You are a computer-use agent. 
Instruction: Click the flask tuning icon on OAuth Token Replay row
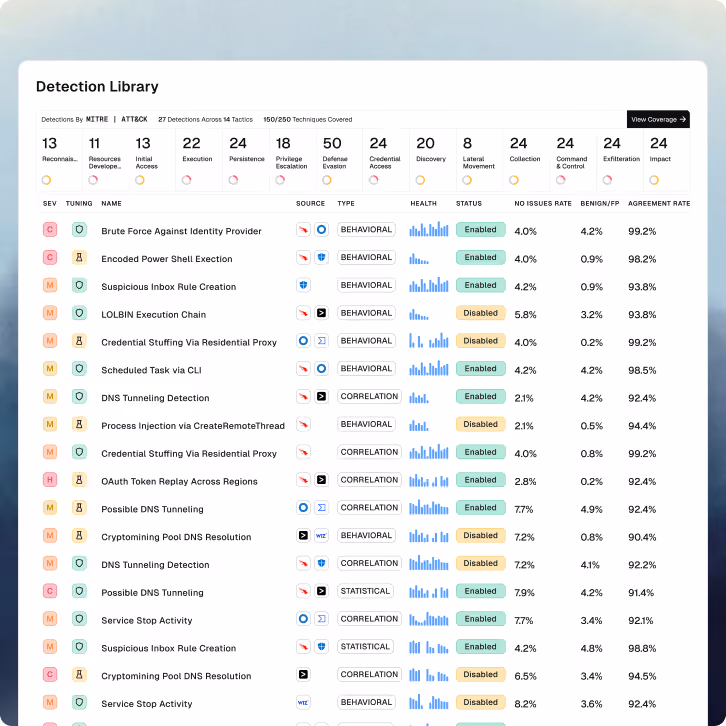(79, 480)
